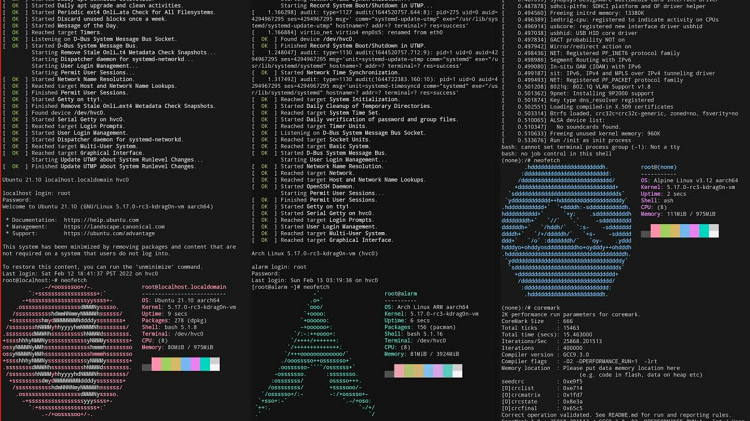Click 'Last login: Sun Feb 13' line
This screenshot has height=421, width=750.
point(315,280)
